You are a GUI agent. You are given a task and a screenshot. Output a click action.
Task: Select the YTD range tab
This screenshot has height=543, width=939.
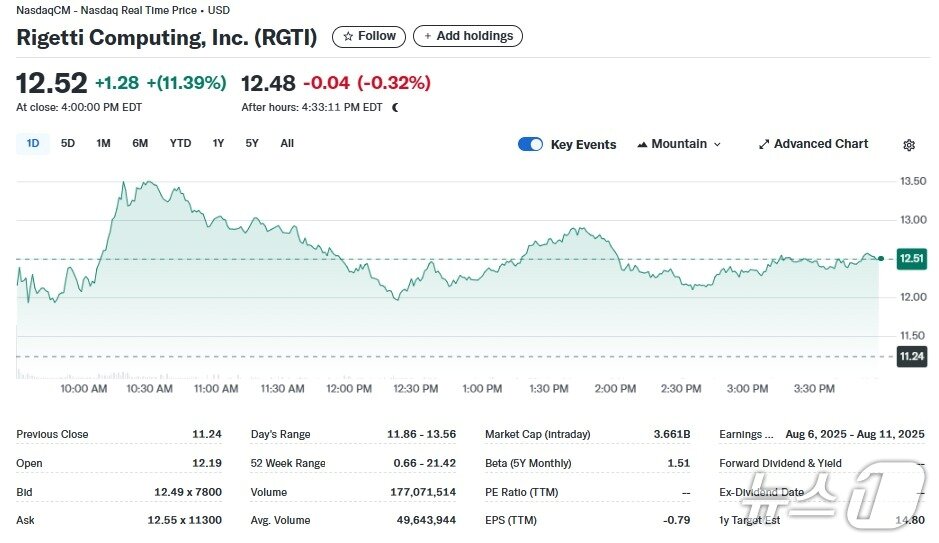(x=180, y=143)
